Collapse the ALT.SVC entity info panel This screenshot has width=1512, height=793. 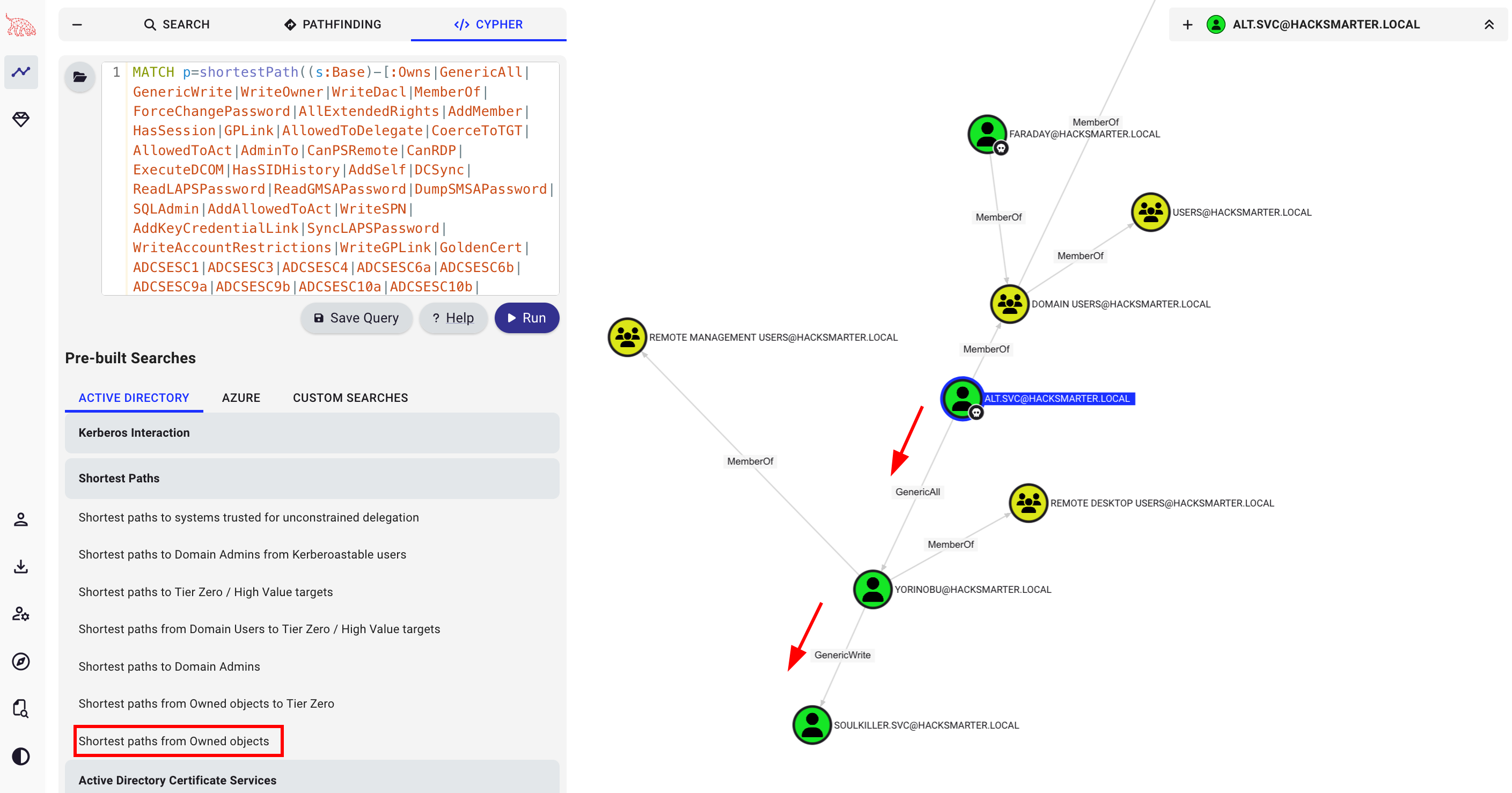point(1488,25)
